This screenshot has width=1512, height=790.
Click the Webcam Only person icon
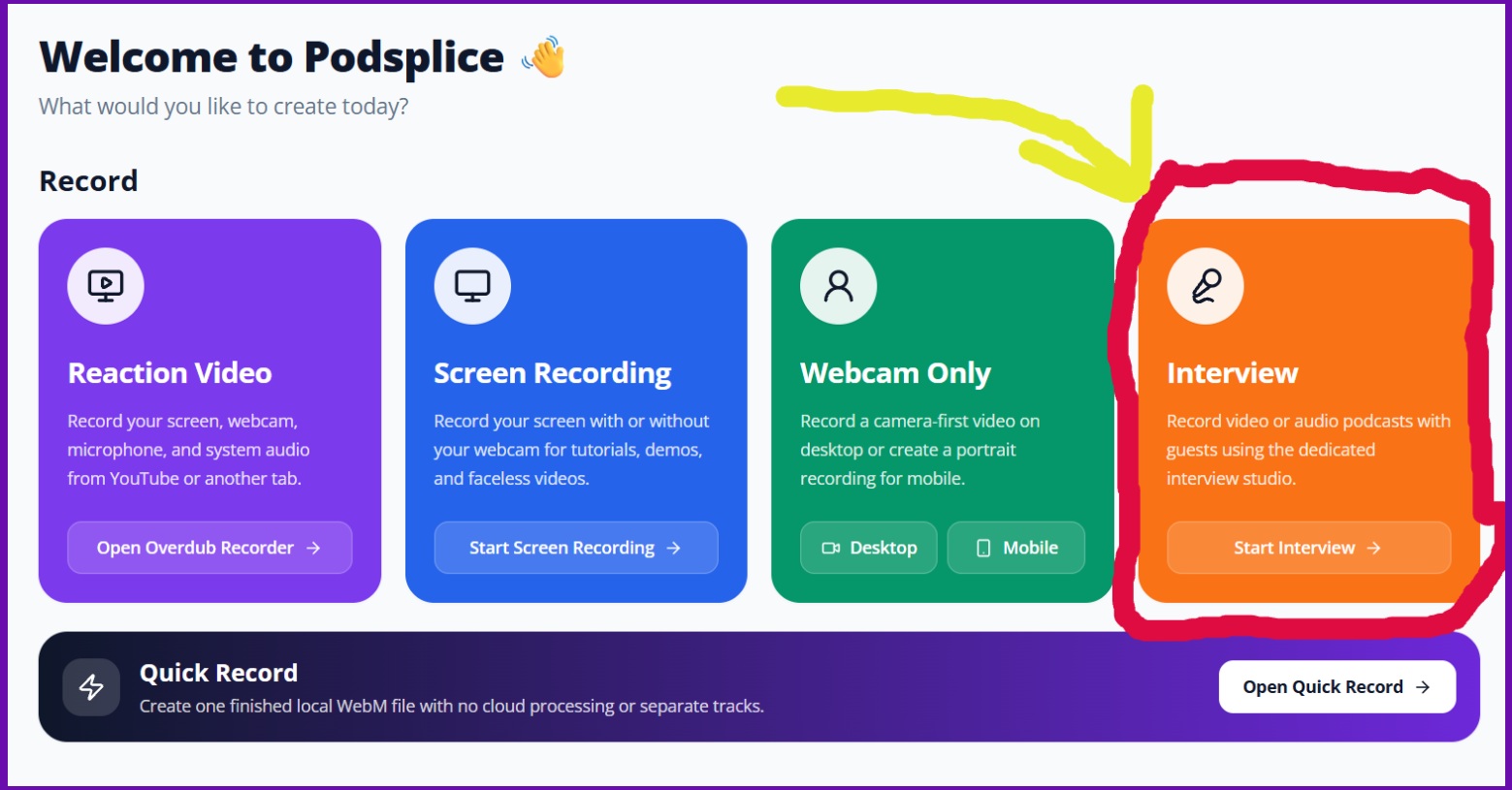(839, 286)
